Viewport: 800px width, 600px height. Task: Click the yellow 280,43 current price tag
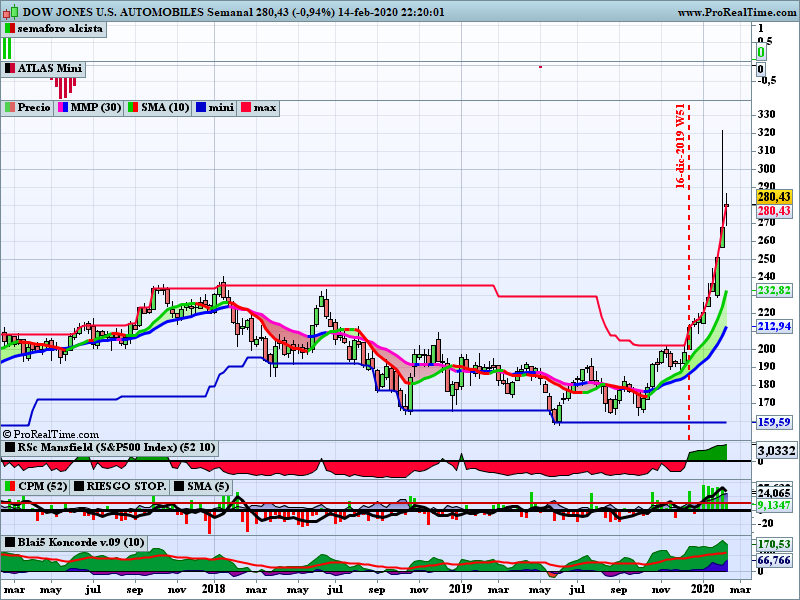pyautogui.click(x=773, y=197)
